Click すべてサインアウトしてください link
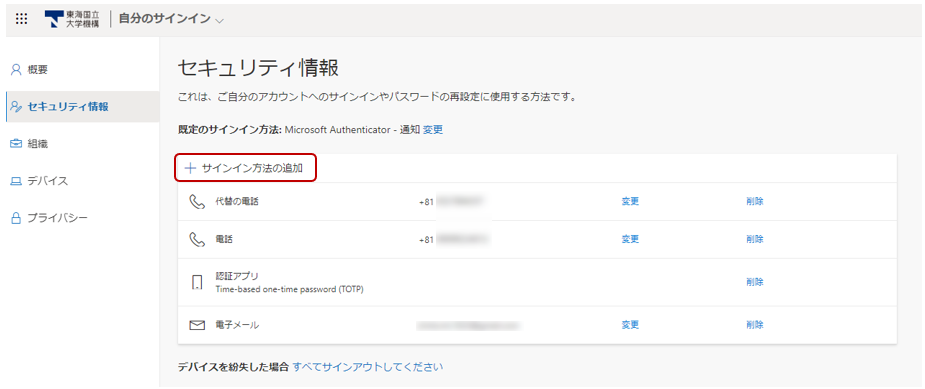Screen dimensions: 925x389 tap(368, 367)
